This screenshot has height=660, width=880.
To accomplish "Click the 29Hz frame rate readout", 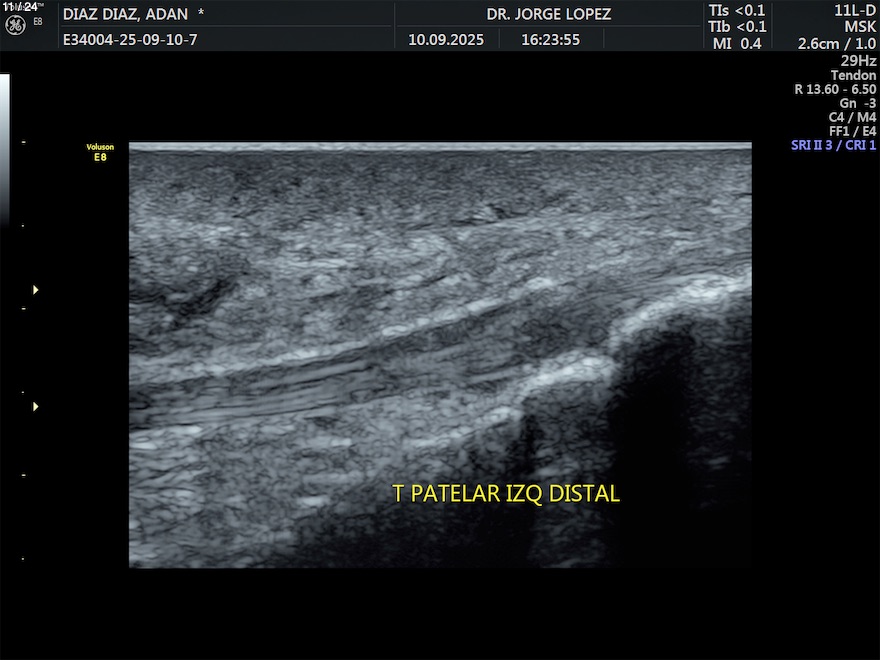I will click(x=858, y=60).
